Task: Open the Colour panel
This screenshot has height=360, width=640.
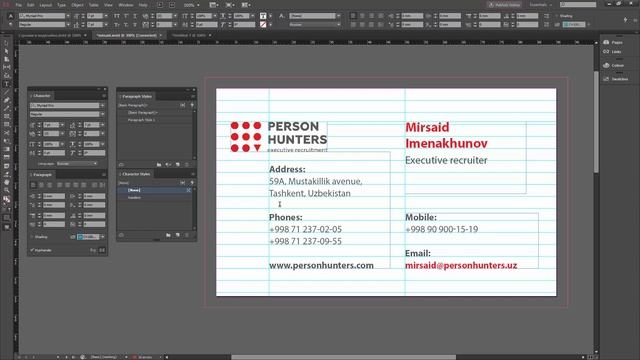Action: coord(613,65)
